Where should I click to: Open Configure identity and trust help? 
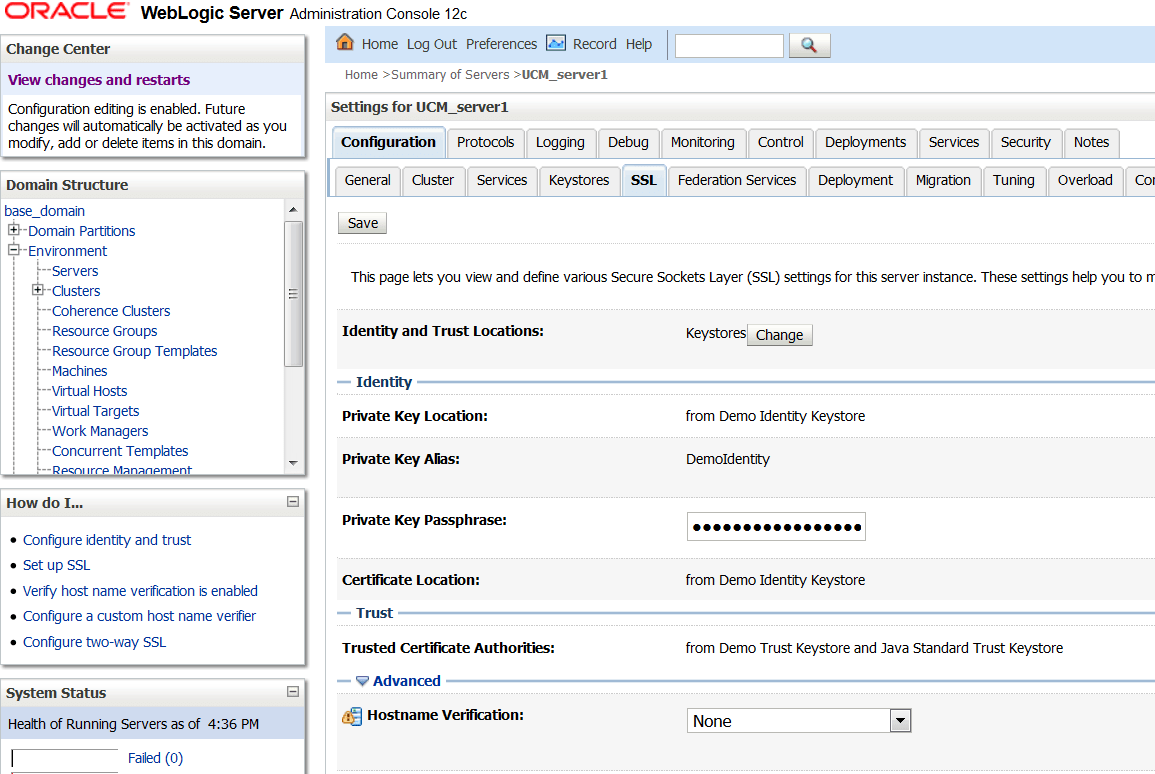pyautogui.click(x=107, y=540)
